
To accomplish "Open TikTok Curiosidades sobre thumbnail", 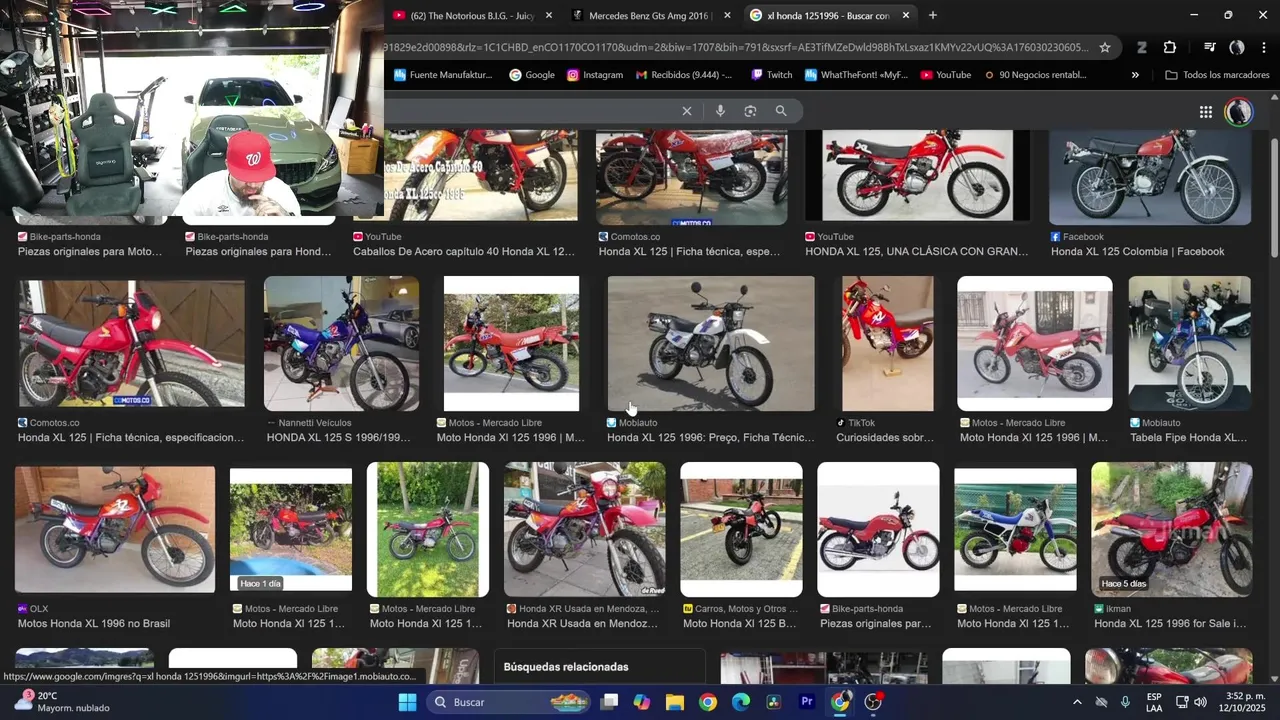I will coord(887,344).
